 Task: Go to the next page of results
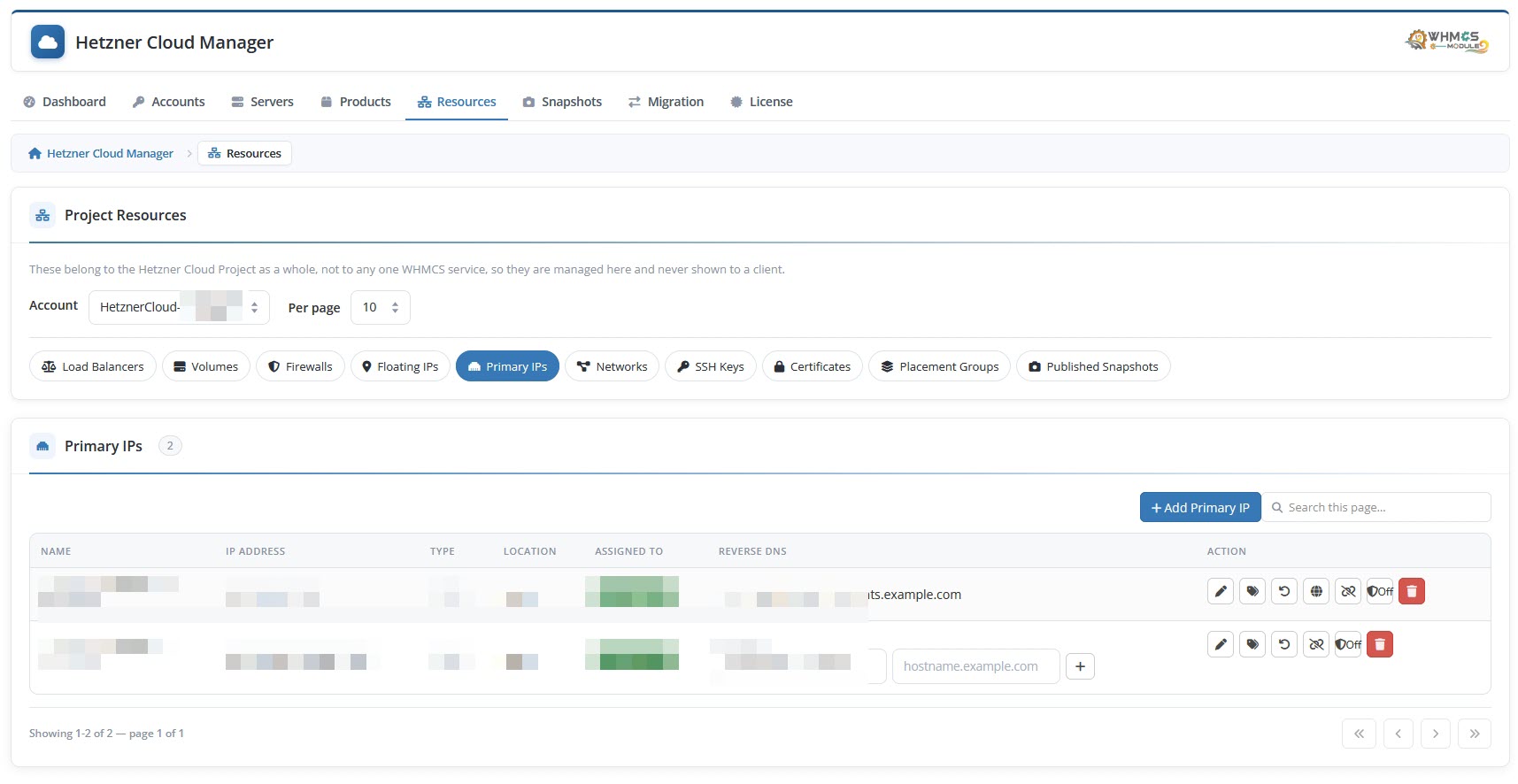tap(1436, 734)
